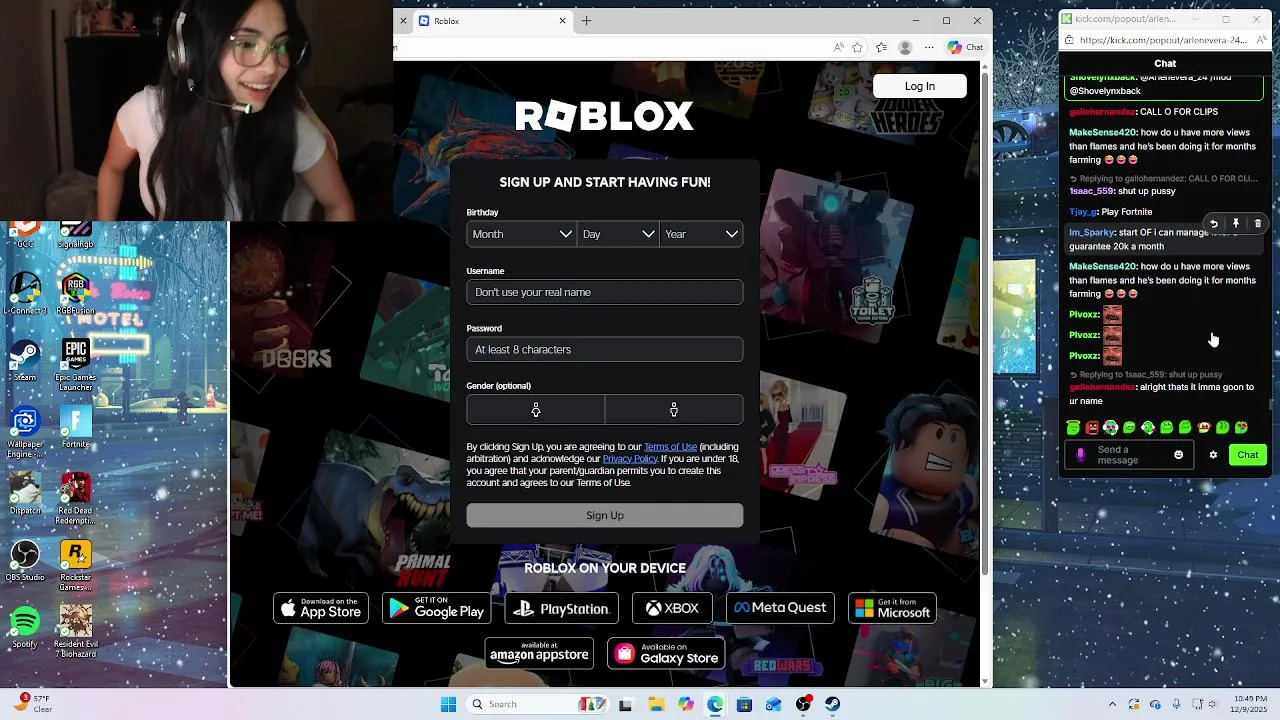This screenshot has height=720, width=1280.
Task: Select the male gender option
Action: [674, 410]
